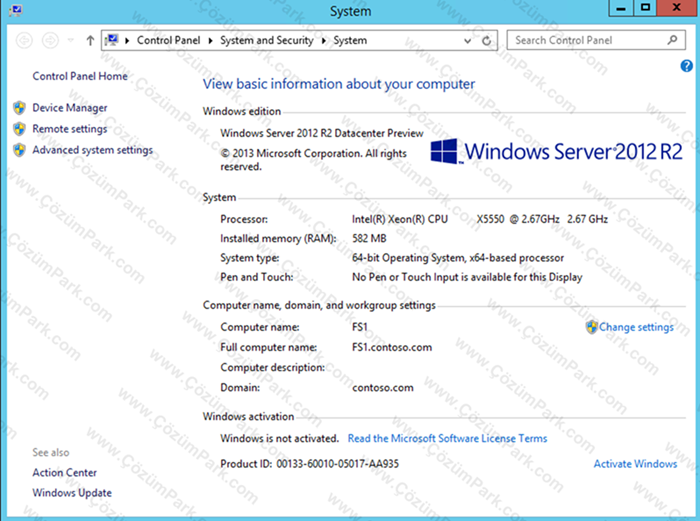Click the shield icon beside Device Manager

coord(19,108)
